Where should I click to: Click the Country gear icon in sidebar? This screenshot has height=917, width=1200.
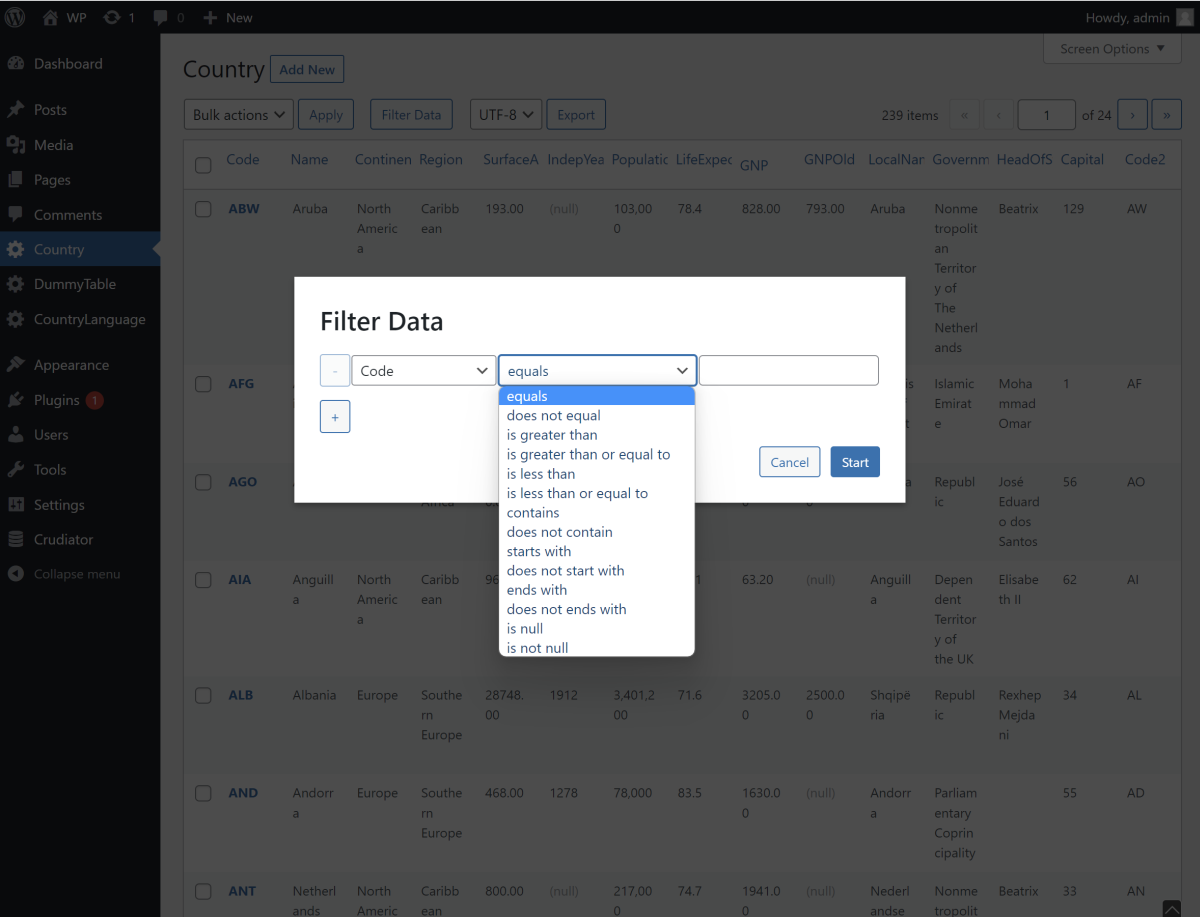tap(15, 249)
